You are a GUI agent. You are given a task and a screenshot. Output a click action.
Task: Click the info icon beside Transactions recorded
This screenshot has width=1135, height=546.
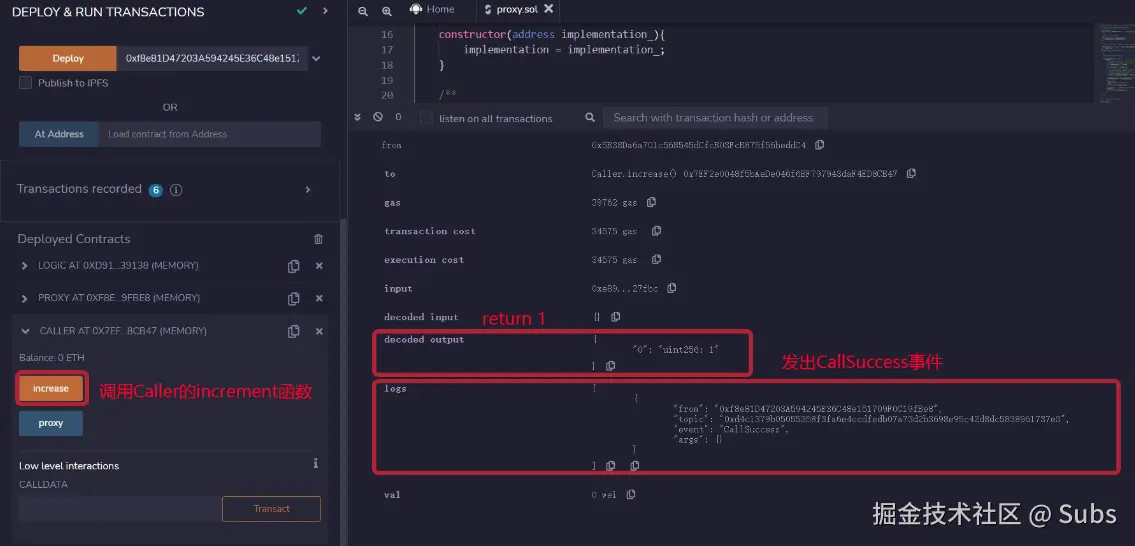pyautogui.click(x=175, y=190)
